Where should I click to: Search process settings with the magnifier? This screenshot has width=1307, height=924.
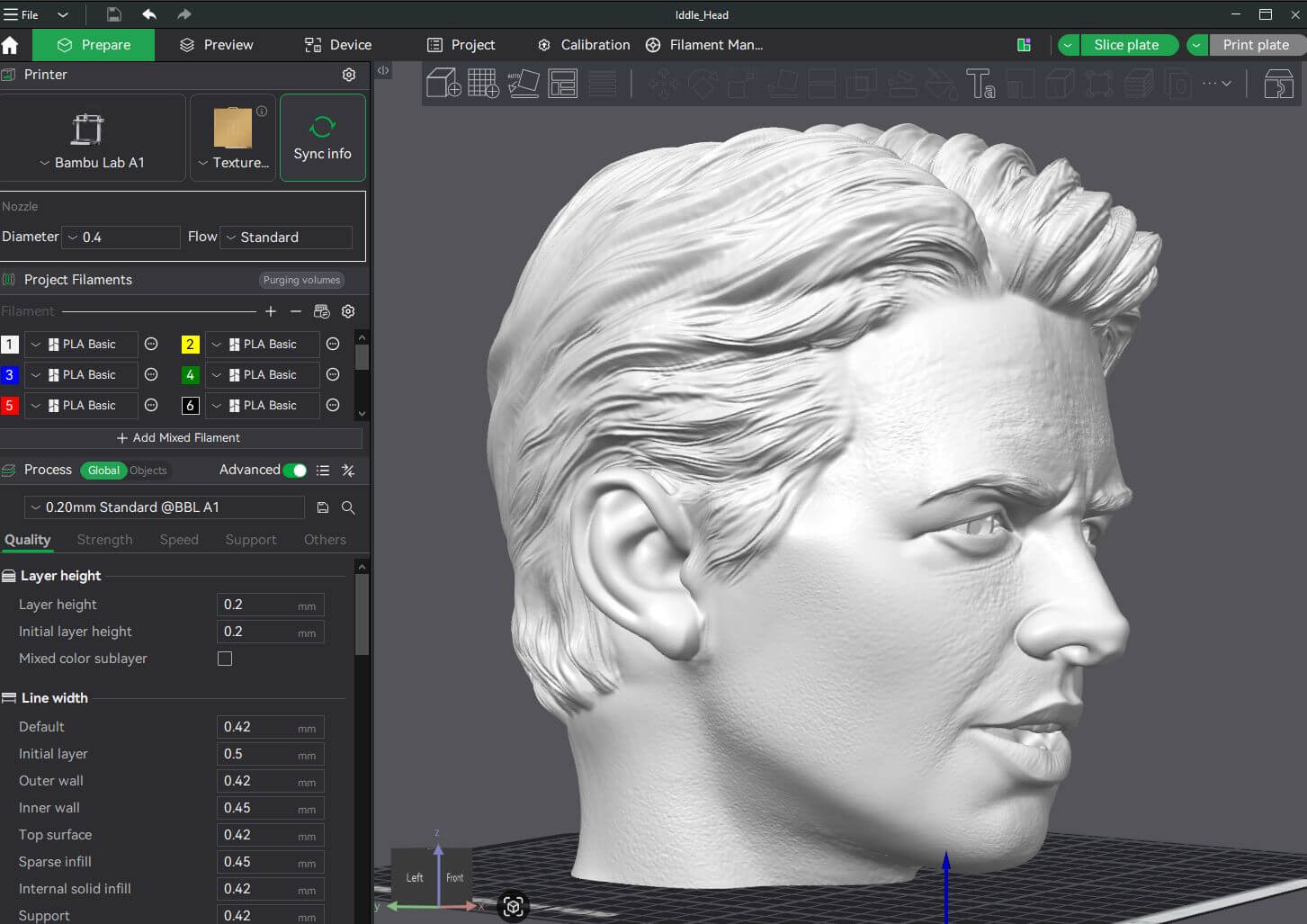348,507
